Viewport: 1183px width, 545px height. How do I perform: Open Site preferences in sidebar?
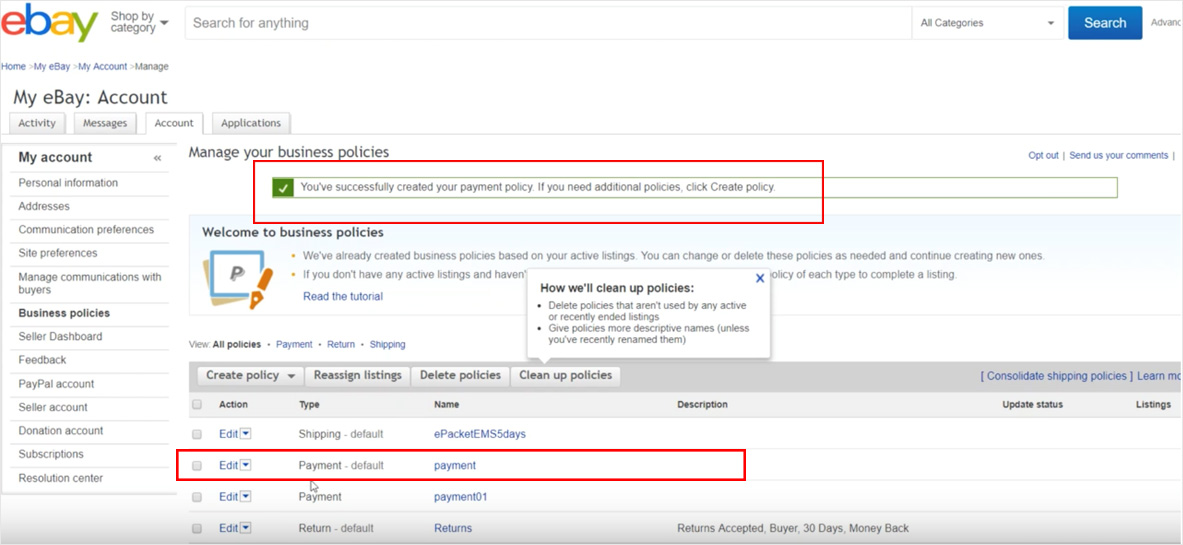coord(58,253)
